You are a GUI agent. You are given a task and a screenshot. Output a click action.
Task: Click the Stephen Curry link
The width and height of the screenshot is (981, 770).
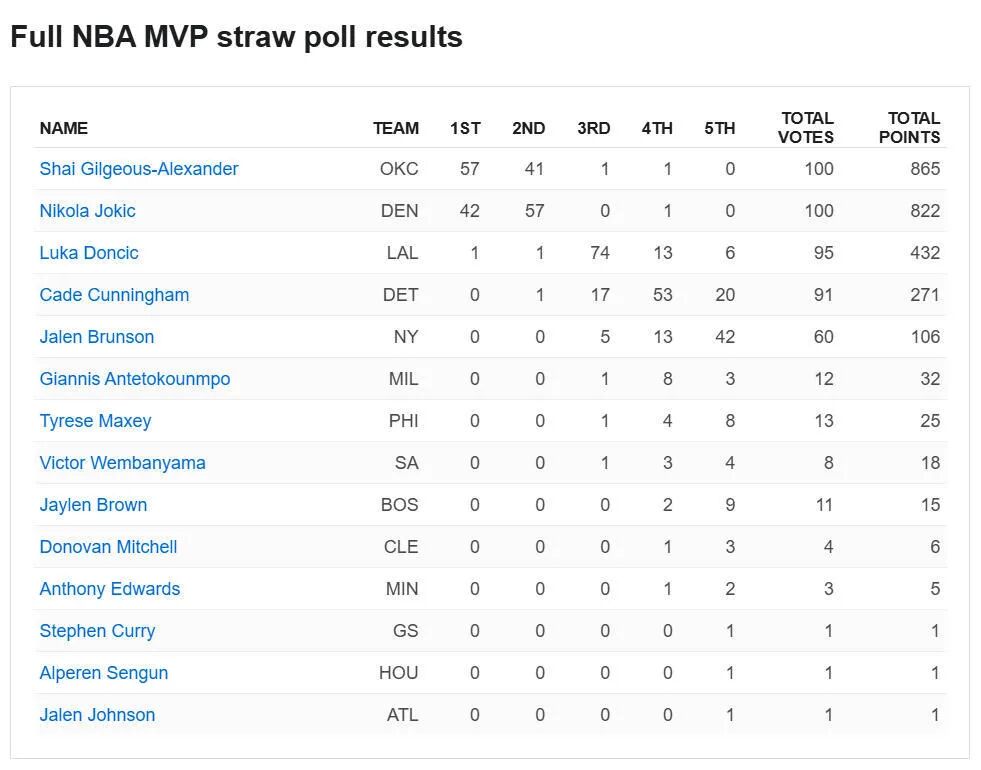tap(97, 631)
